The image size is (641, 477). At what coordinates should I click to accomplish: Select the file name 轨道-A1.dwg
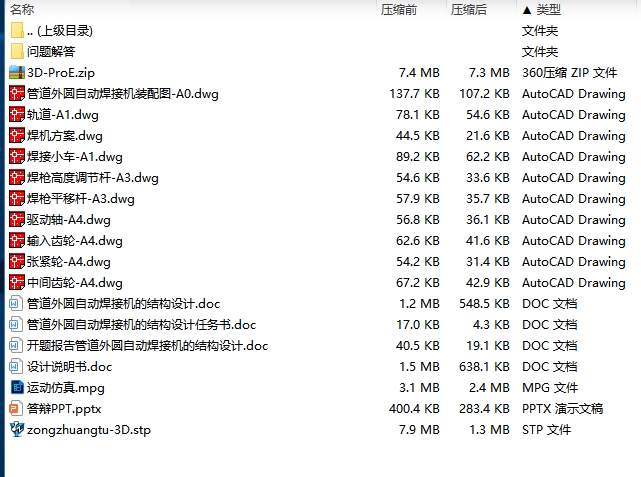coord(63,115)
